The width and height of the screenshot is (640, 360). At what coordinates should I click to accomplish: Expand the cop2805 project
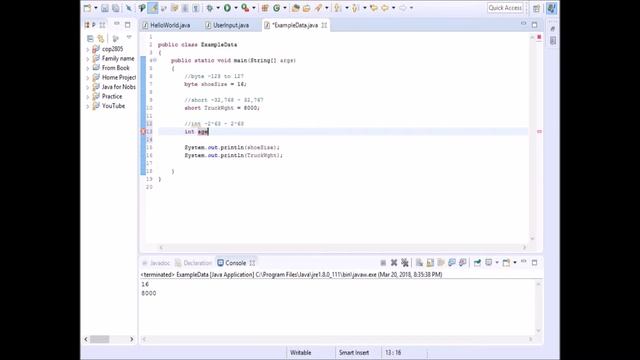87,49
